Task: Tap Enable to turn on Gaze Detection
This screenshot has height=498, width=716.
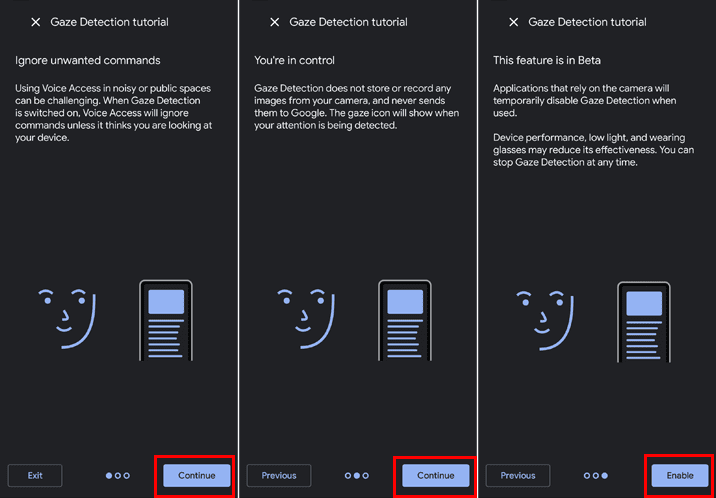Action: click(x=680, y=476)
